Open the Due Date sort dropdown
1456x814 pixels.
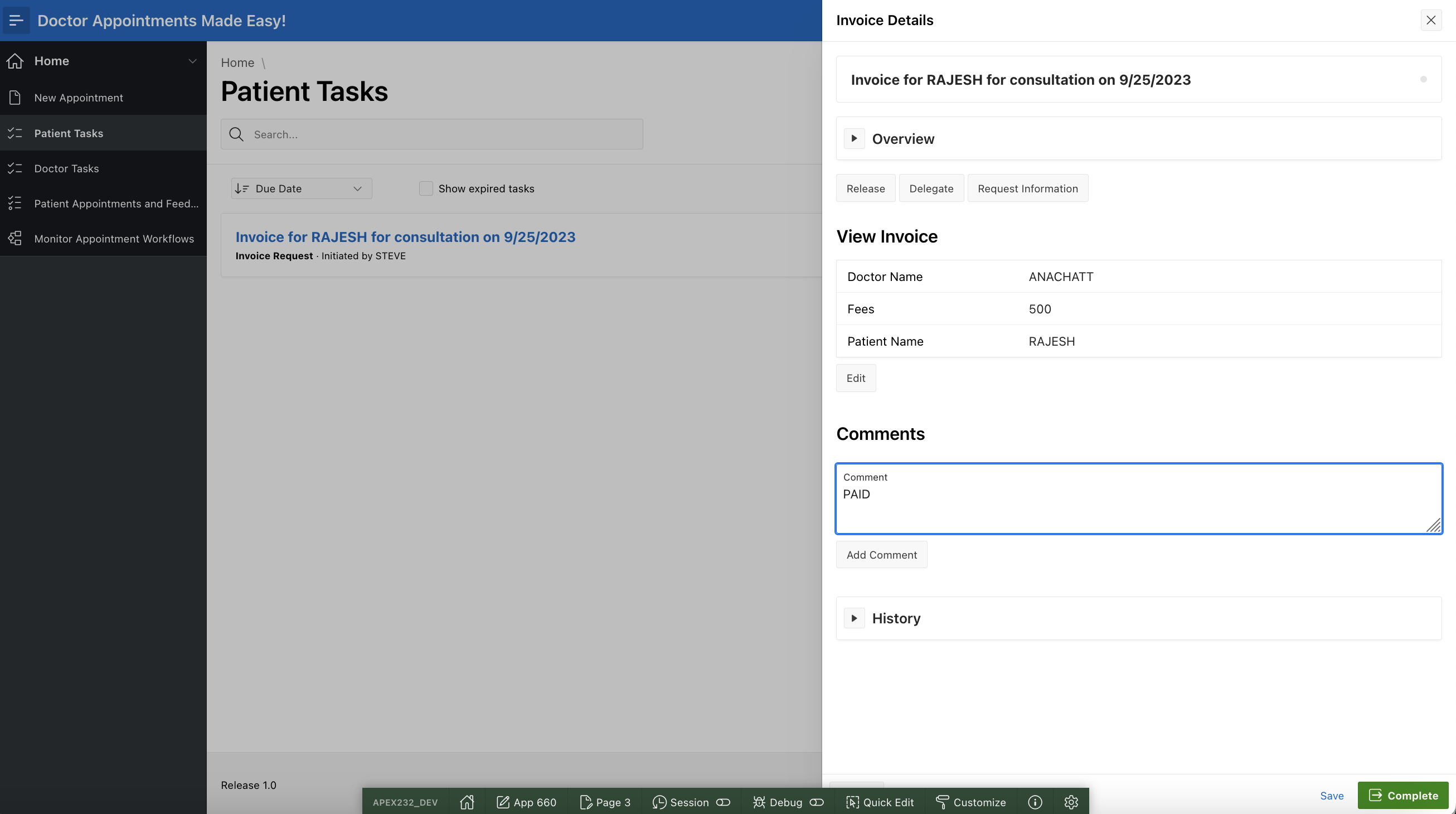(301, 188)
